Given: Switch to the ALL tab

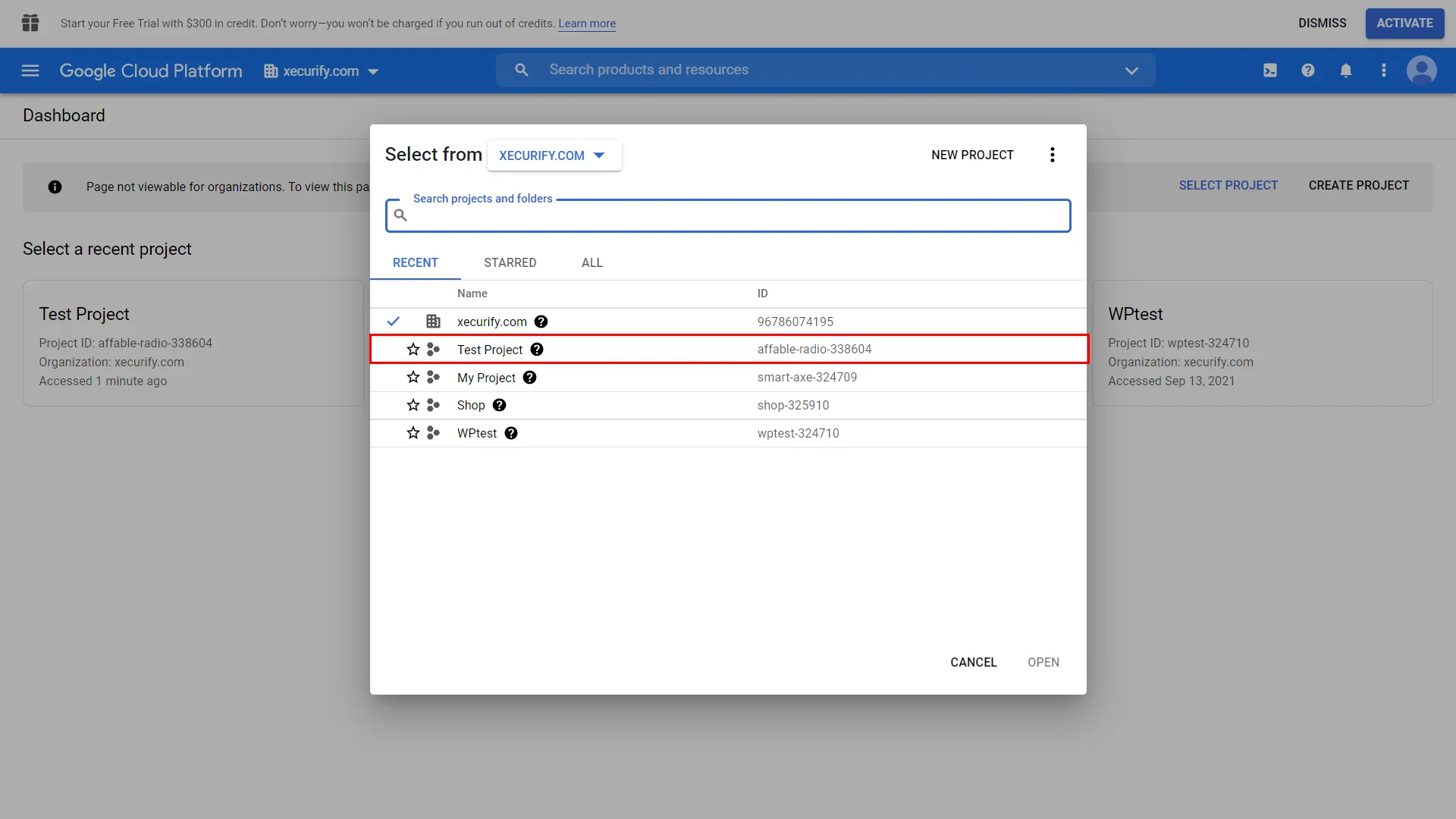Looking at the screenshot, I should [x=592, y=263].
